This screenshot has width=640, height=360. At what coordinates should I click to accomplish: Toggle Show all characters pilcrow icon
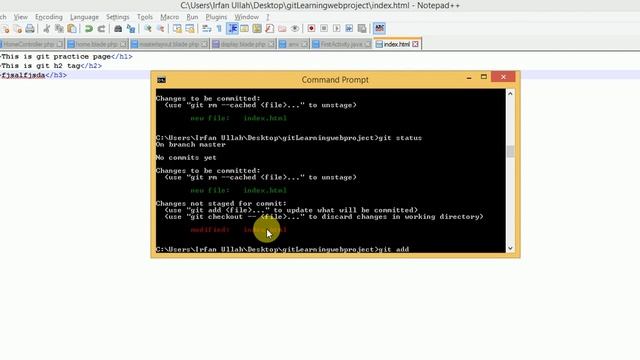pos(219,29)
